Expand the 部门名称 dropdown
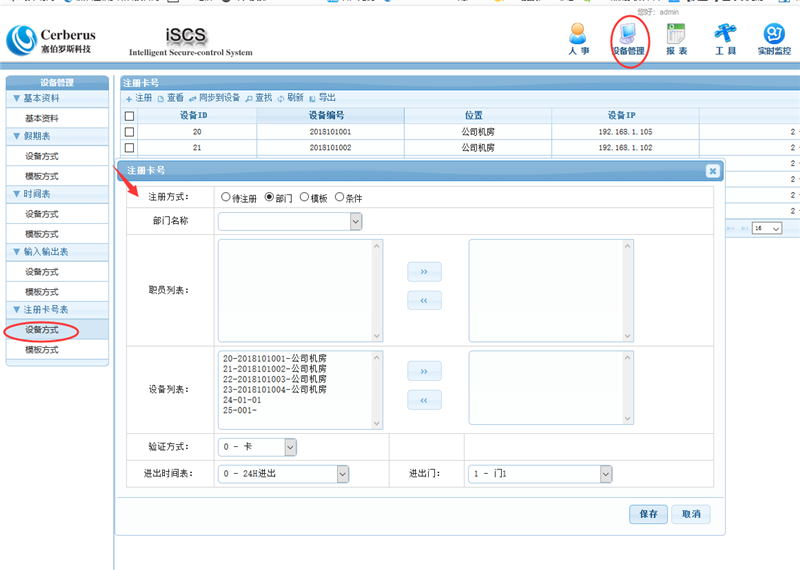800x570 pixels. tap(355, 221)
